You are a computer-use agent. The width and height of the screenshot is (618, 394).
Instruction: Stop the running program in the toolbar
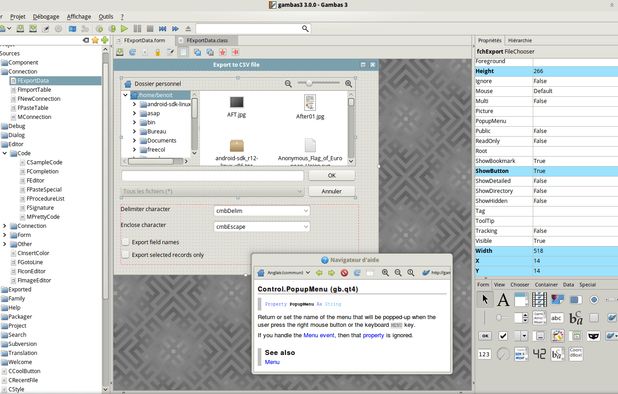[x=150, y=28]
